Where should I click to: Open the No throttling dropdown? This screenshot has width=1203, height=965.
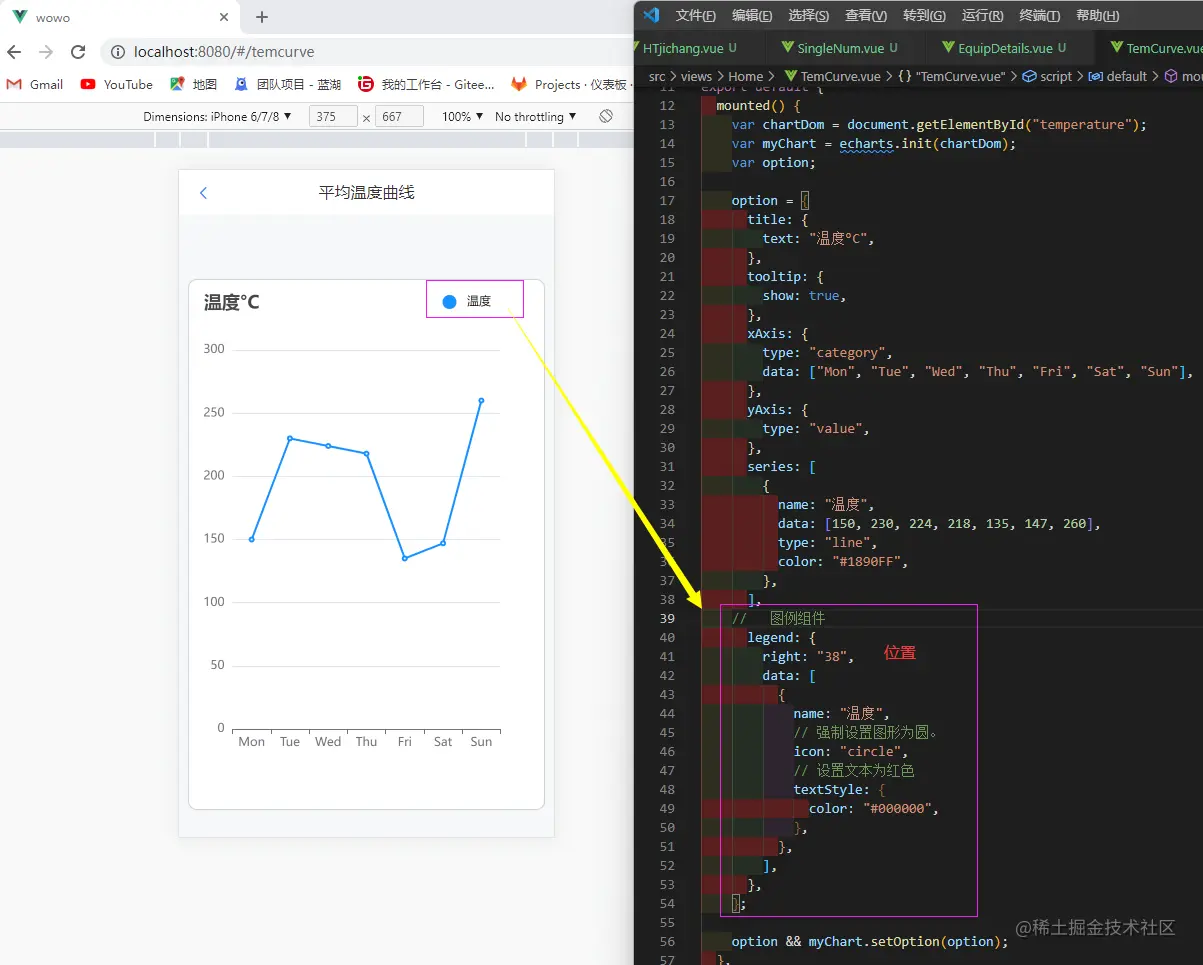tap(535, 116)
